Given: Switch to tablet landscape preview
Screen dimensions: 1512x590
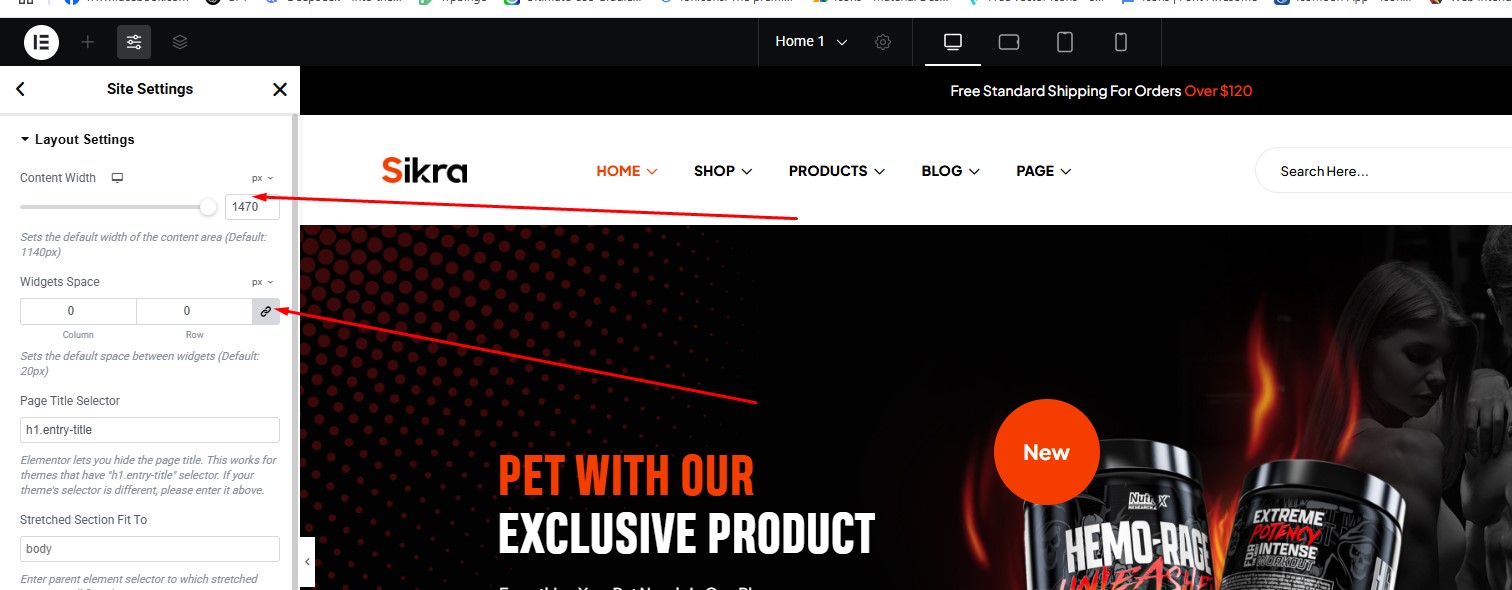Looking at the screenshot, I should (1009, 42).
